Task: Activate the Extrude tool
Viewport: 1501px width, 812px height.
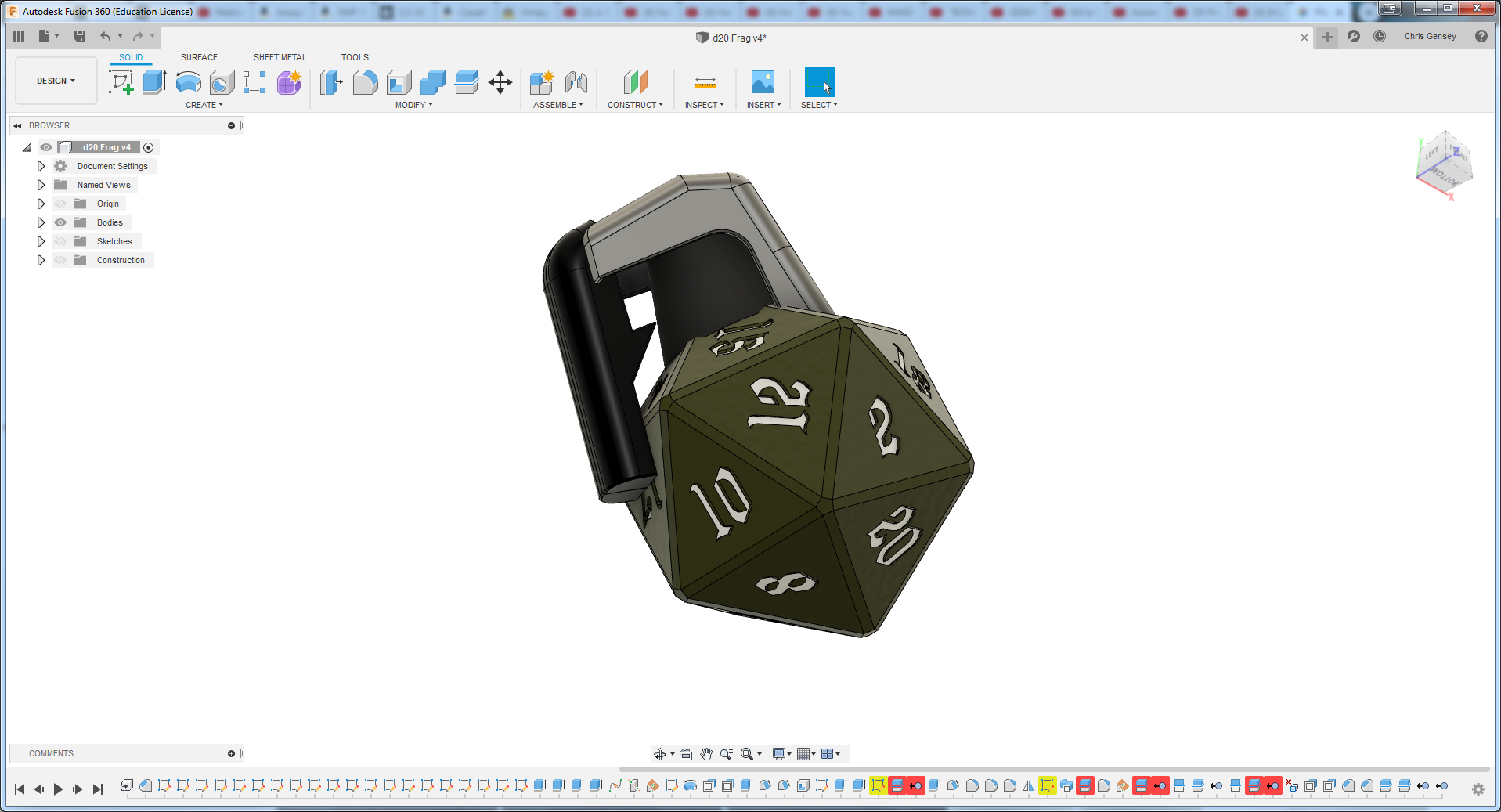Action: (x=153, y=82)
